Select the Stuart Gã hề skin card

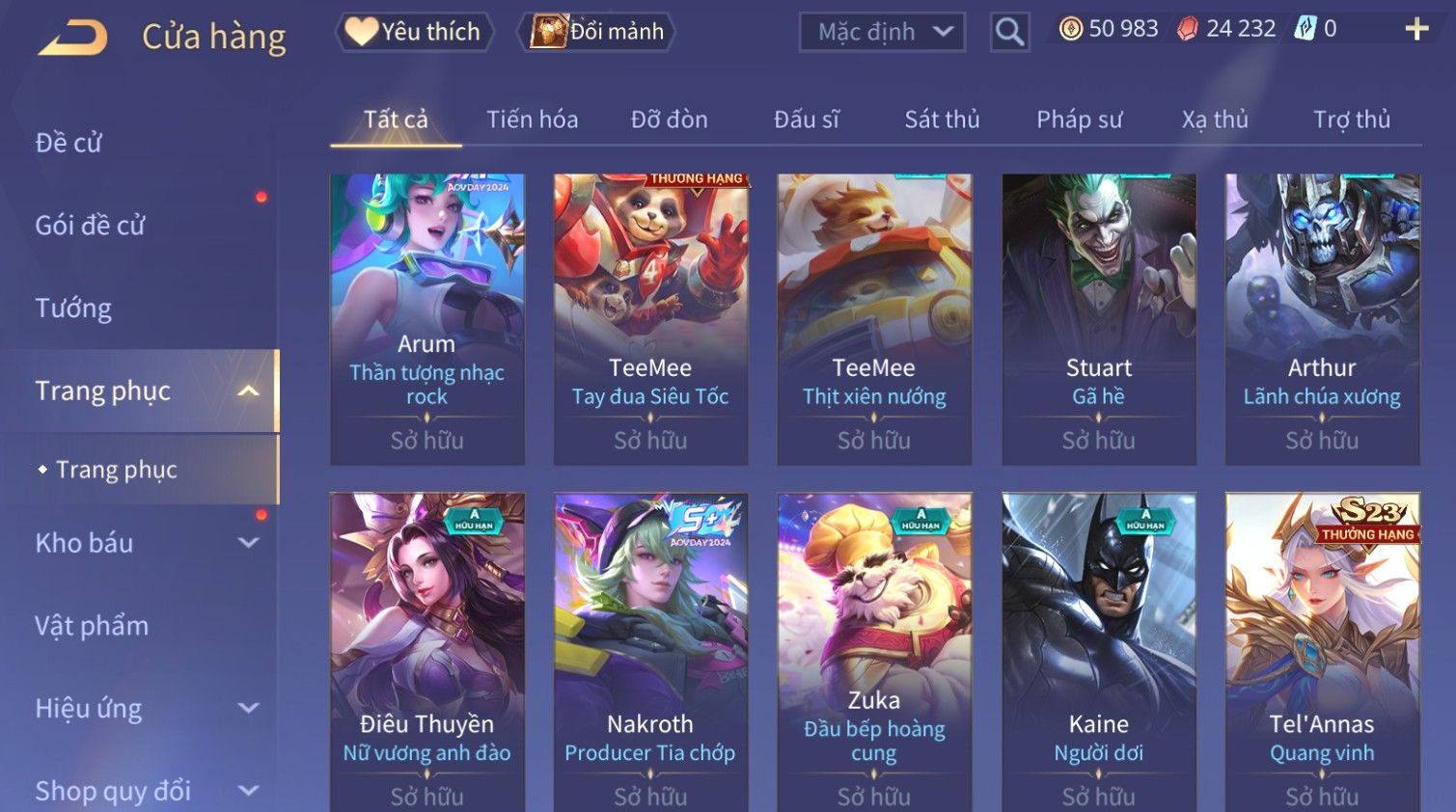(1098, 319)
